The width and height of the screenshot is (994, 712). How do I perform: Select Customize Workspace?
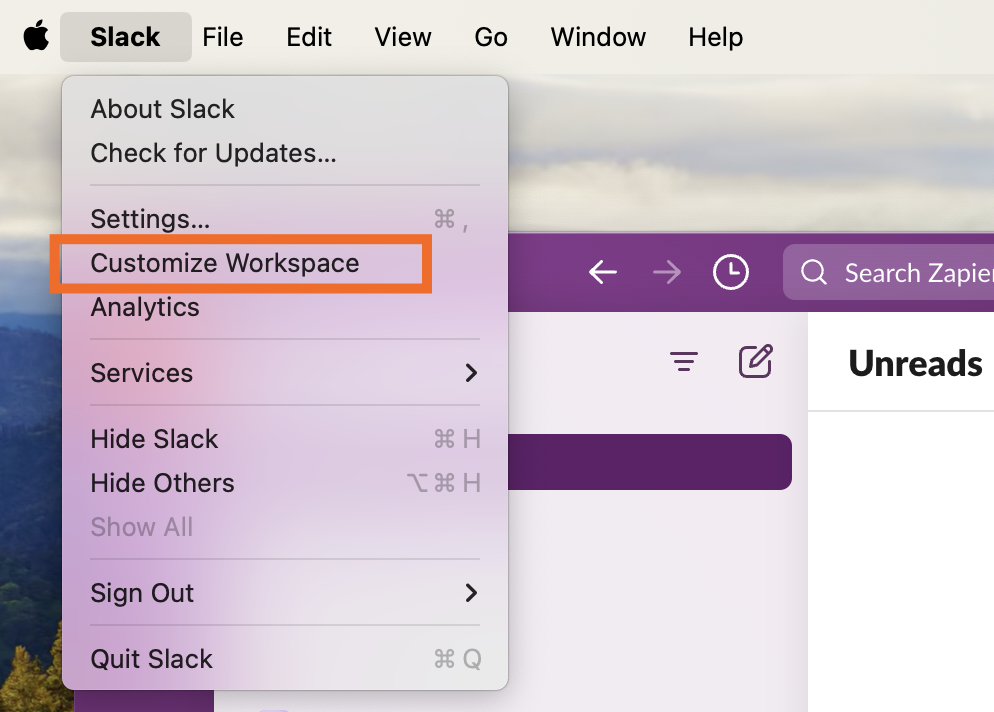pos(285,263)
